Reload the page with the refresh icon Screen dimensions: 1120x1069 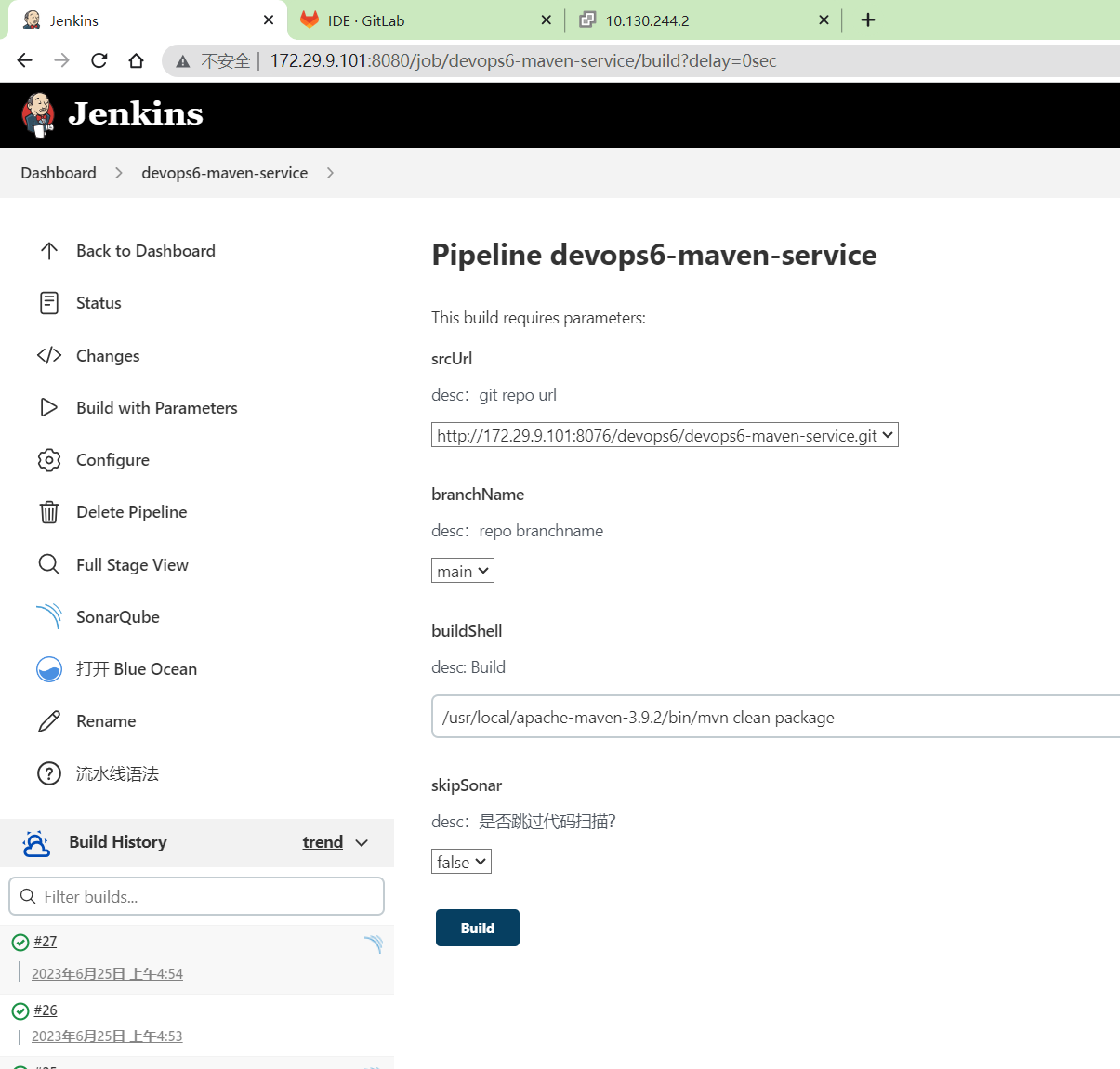99,60
